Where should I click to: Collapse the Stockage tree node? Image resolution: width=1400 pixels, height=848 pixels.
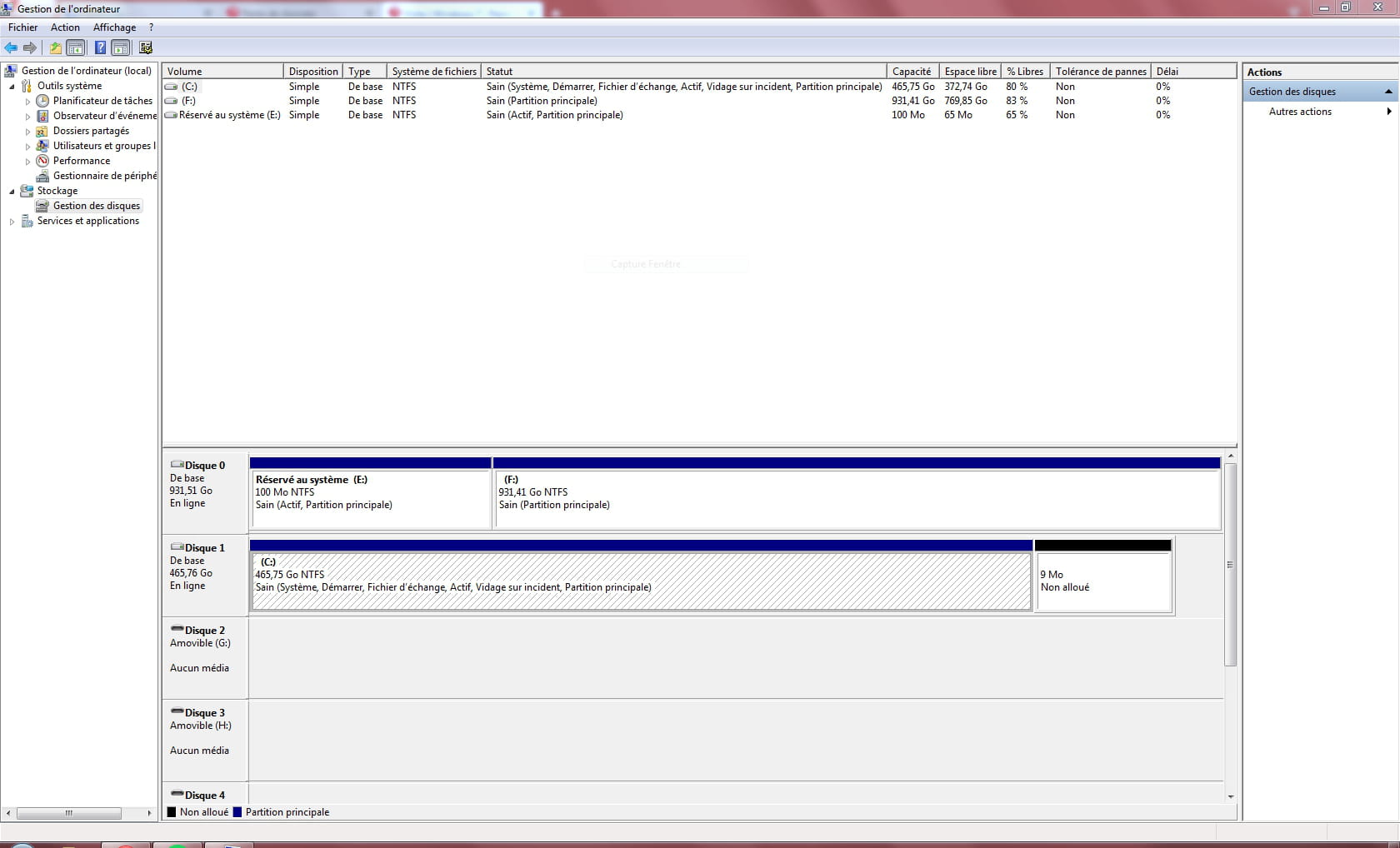point(12,192)
